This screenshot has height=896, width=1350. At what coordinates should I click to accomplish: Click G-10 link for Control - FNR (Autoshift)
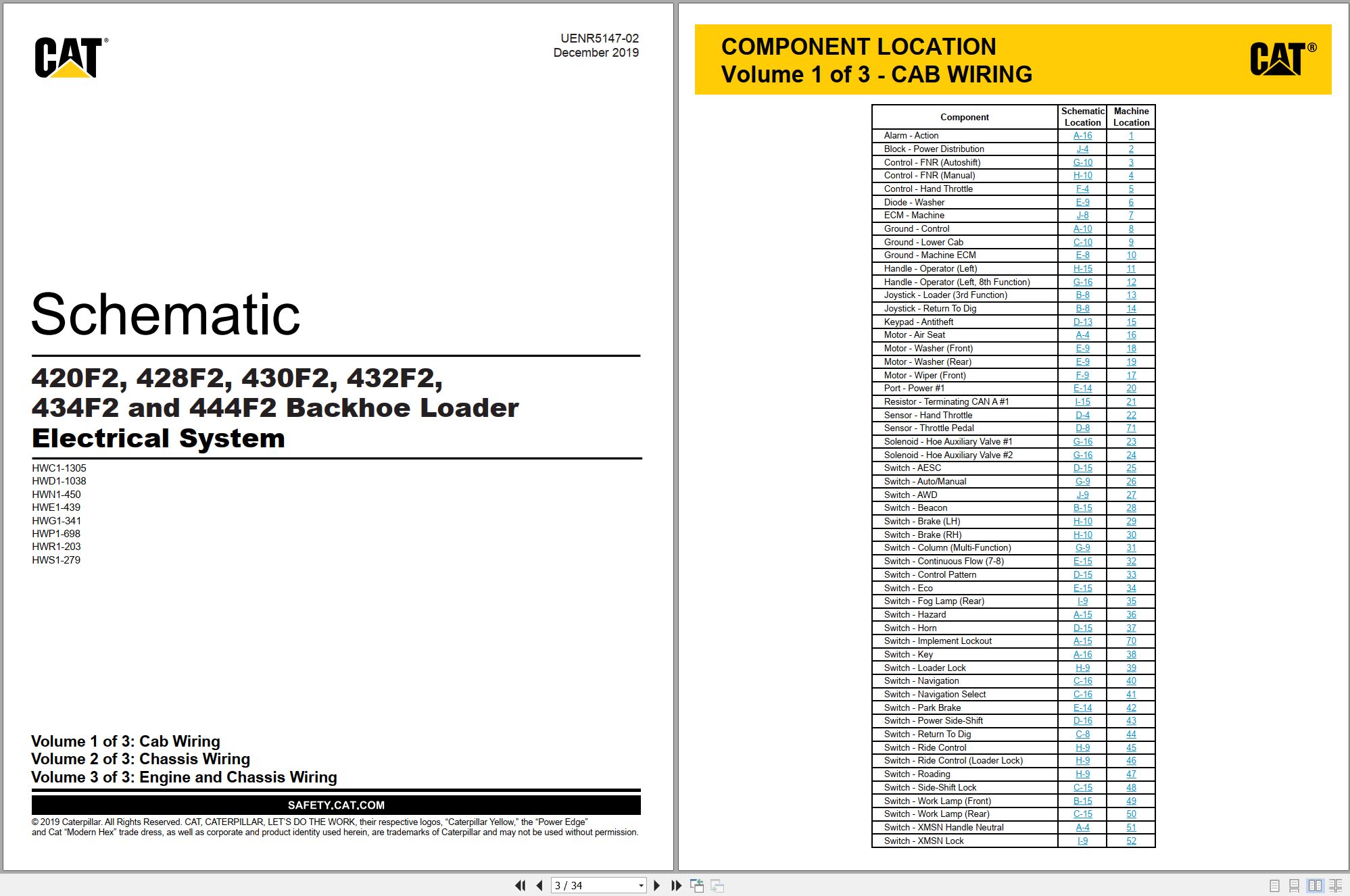tap(1082, 162)
